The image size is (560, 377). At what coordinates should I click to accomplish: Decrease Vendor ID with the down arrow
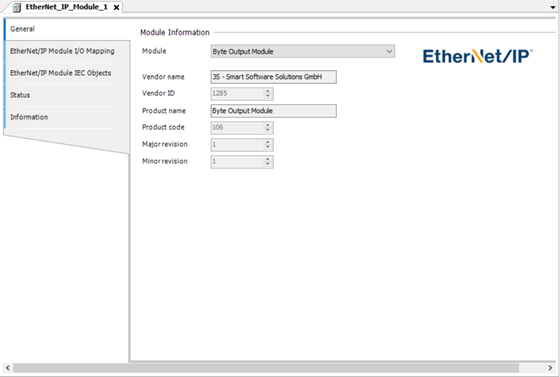pyautogui.click(x=268, y=96)
